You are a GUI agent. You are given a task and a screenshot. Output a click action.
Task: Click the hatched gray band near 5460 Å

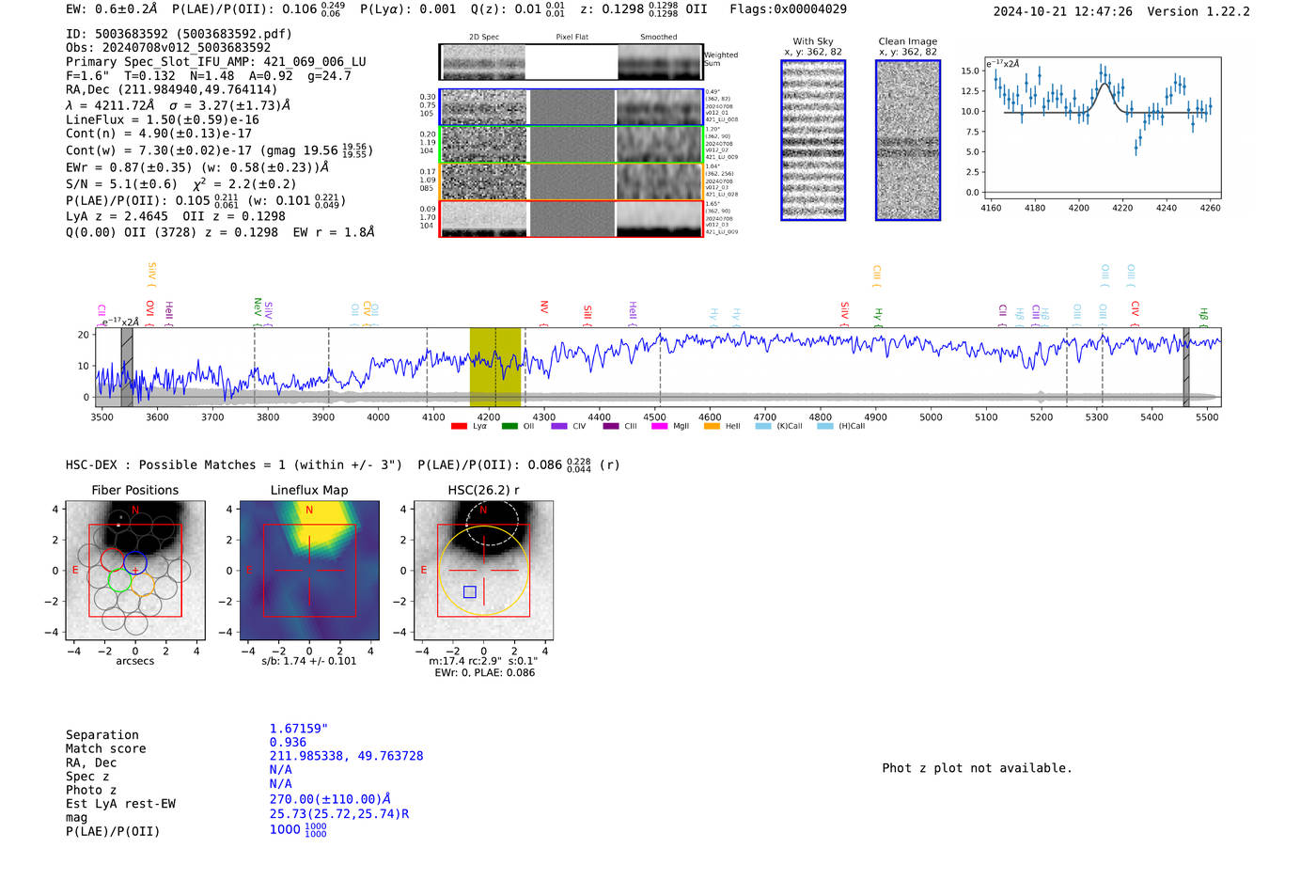(1186, 367)
